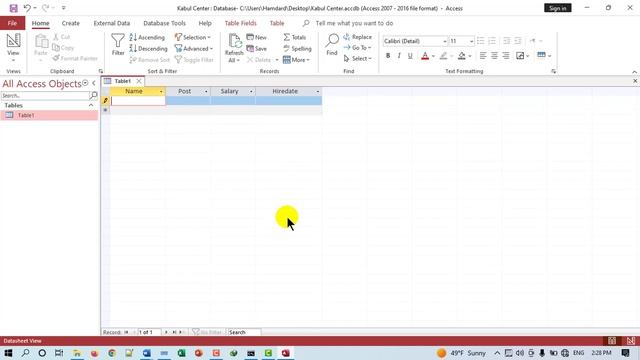Open the Name column dropdown arrow
The height and width of the screenshot is (360, 640).
point(161,91)
